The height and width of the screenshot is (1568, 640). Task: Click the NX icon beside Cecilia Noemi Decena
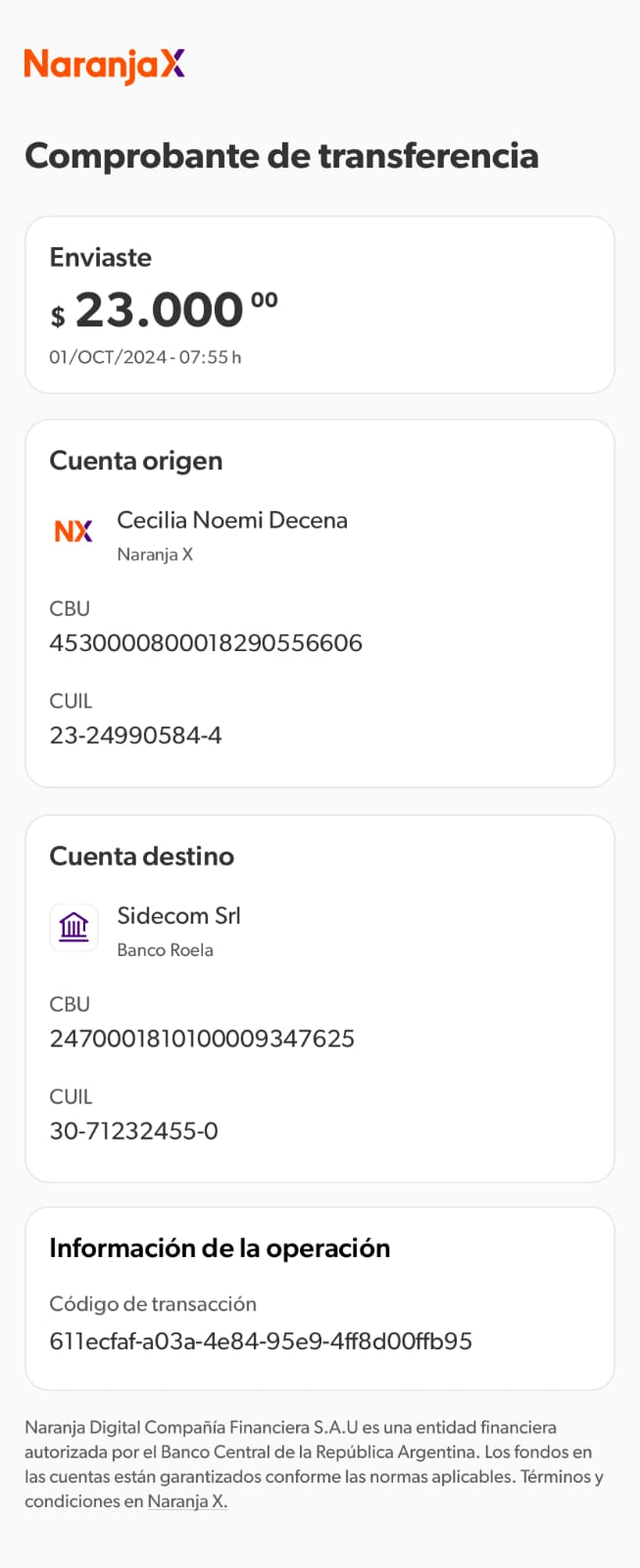coord(74,531)
